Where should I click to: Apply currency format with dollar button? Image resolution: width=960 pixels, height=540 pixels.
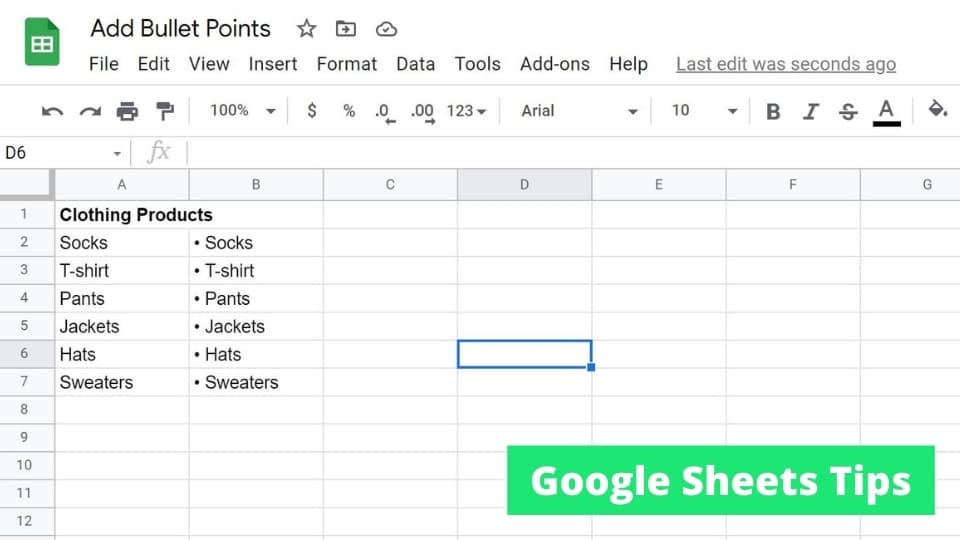[312, 111]
